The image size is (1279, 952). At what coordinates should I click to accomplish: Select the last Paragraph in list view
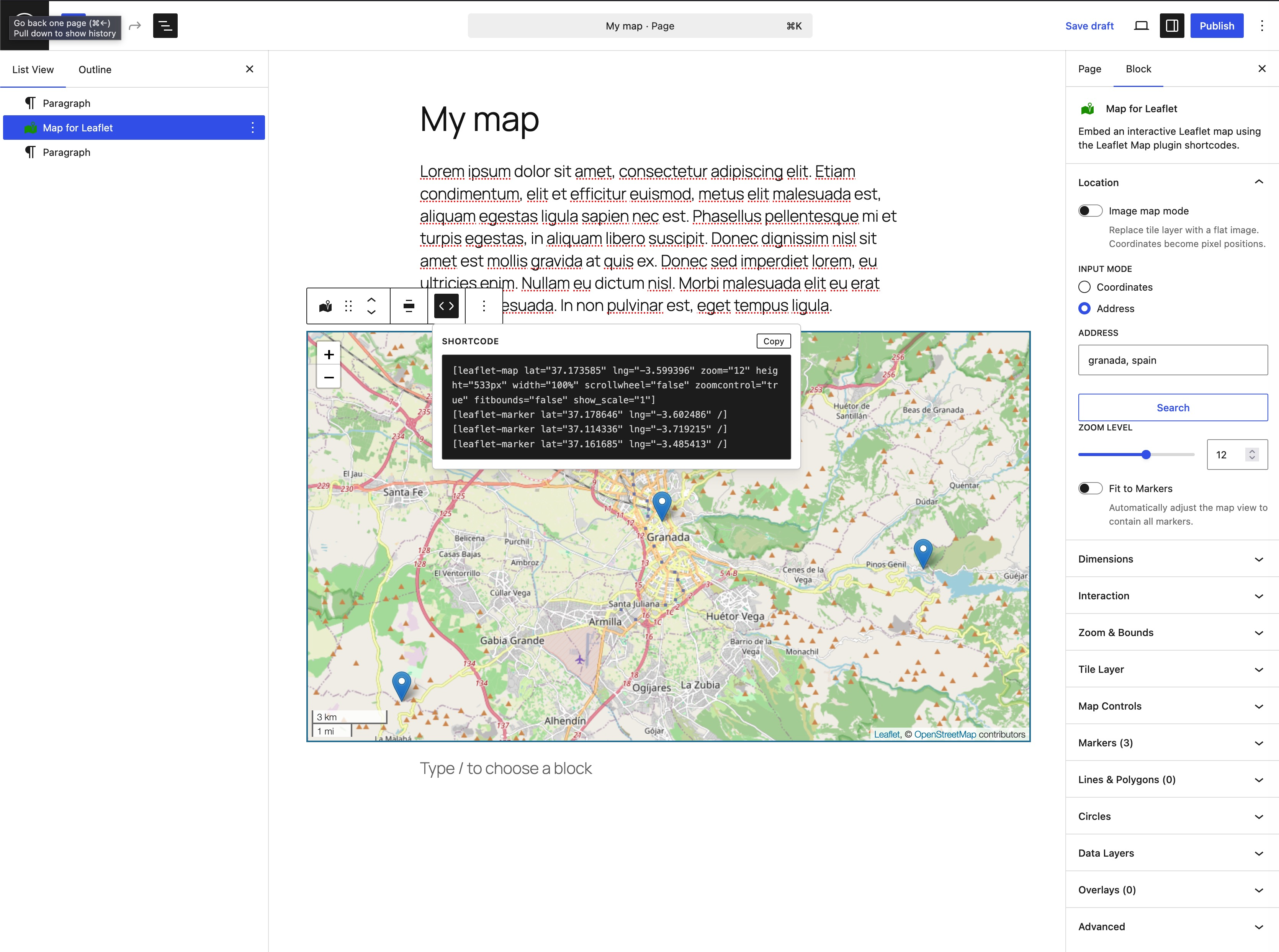pyautogui.click(x=134, y=152)
